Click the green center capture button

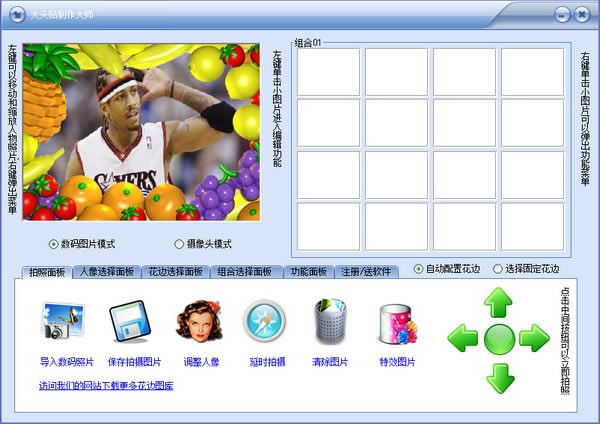[x=498, y=338]
